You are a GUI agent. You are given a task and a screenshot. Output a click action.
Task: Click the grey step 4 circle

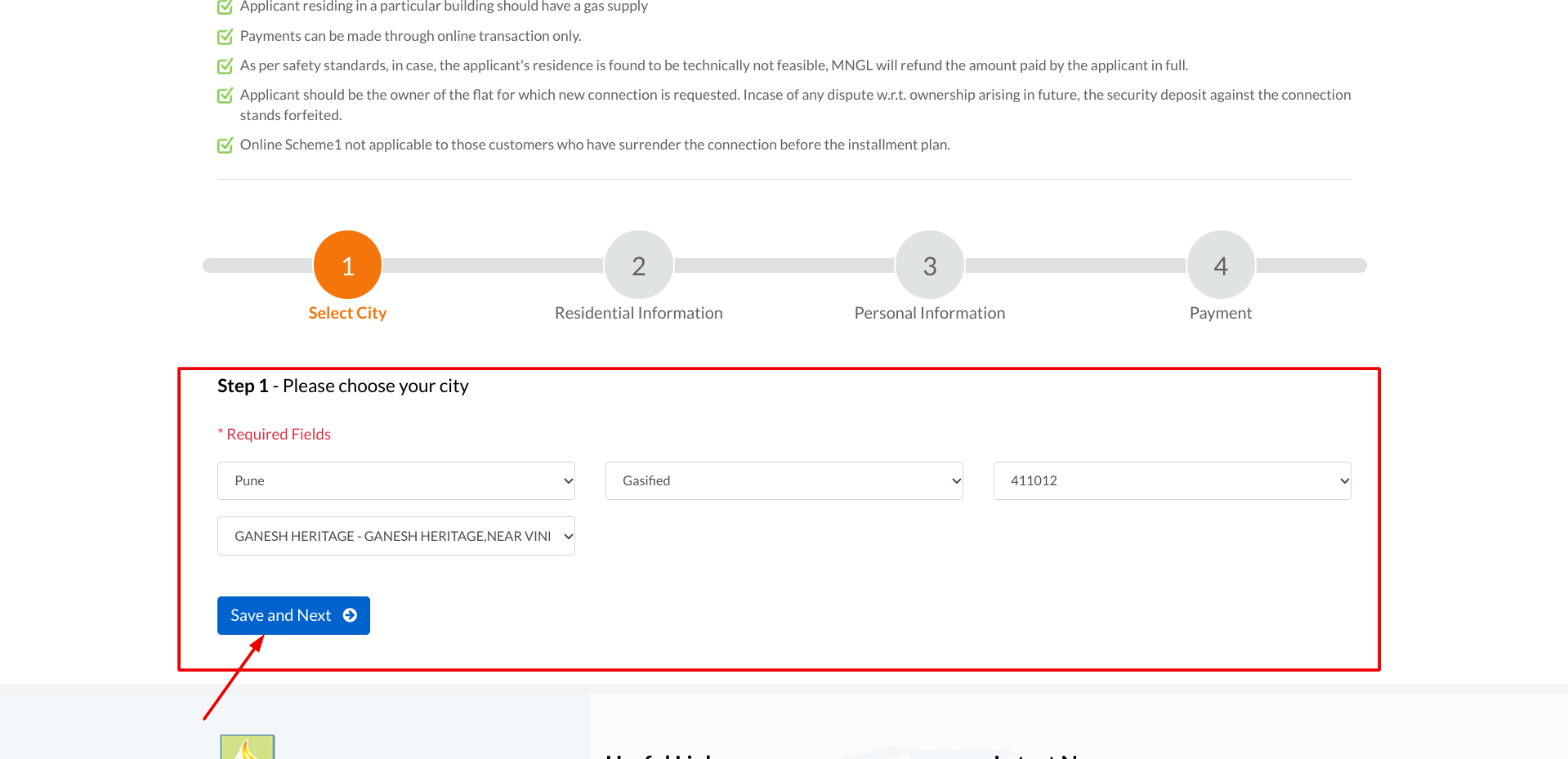[1220, 265]
